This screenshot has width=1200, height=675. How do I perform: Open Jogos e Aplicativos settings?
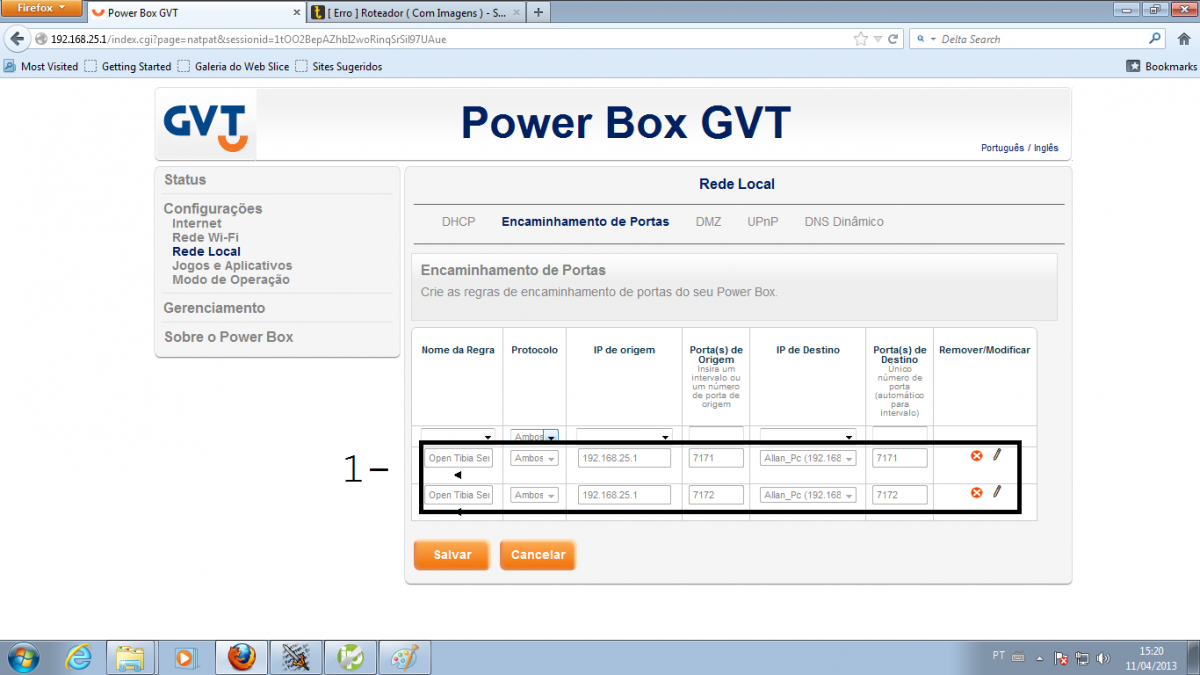[232, 266]
